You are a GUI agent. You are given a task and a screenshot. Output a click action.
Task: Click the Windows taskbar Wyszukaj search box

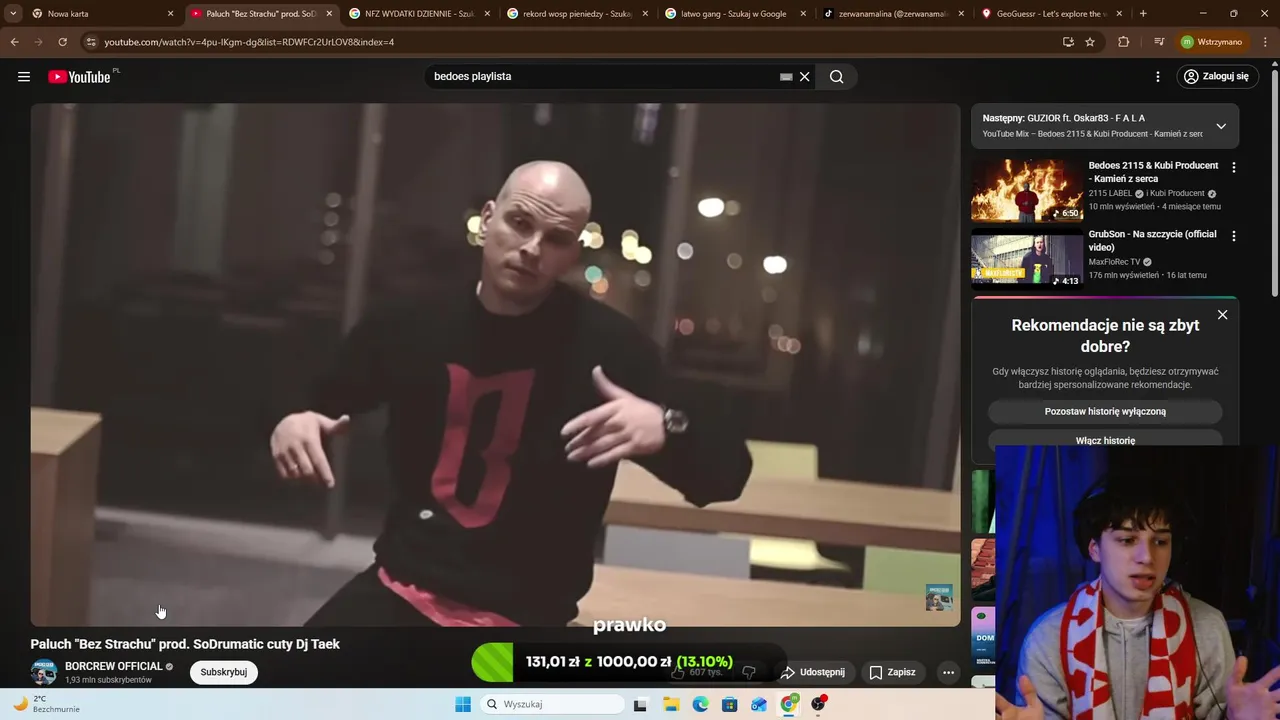pos(552,704)
